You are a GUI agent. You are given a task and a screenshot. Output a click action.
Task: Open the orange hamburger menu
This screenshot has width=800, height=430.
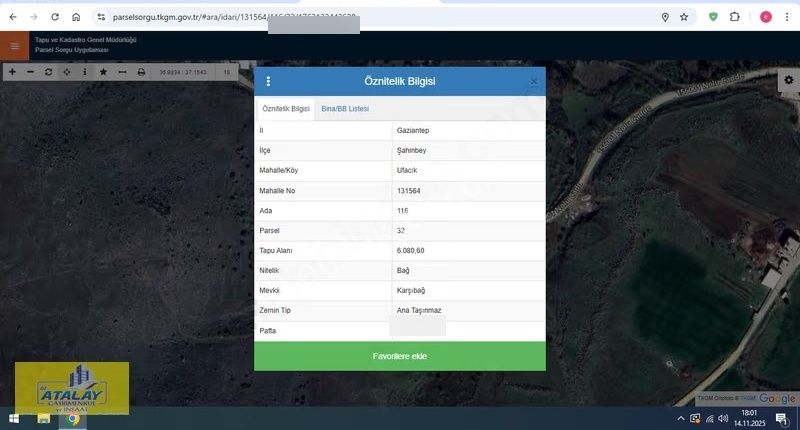tap(14, 45)
